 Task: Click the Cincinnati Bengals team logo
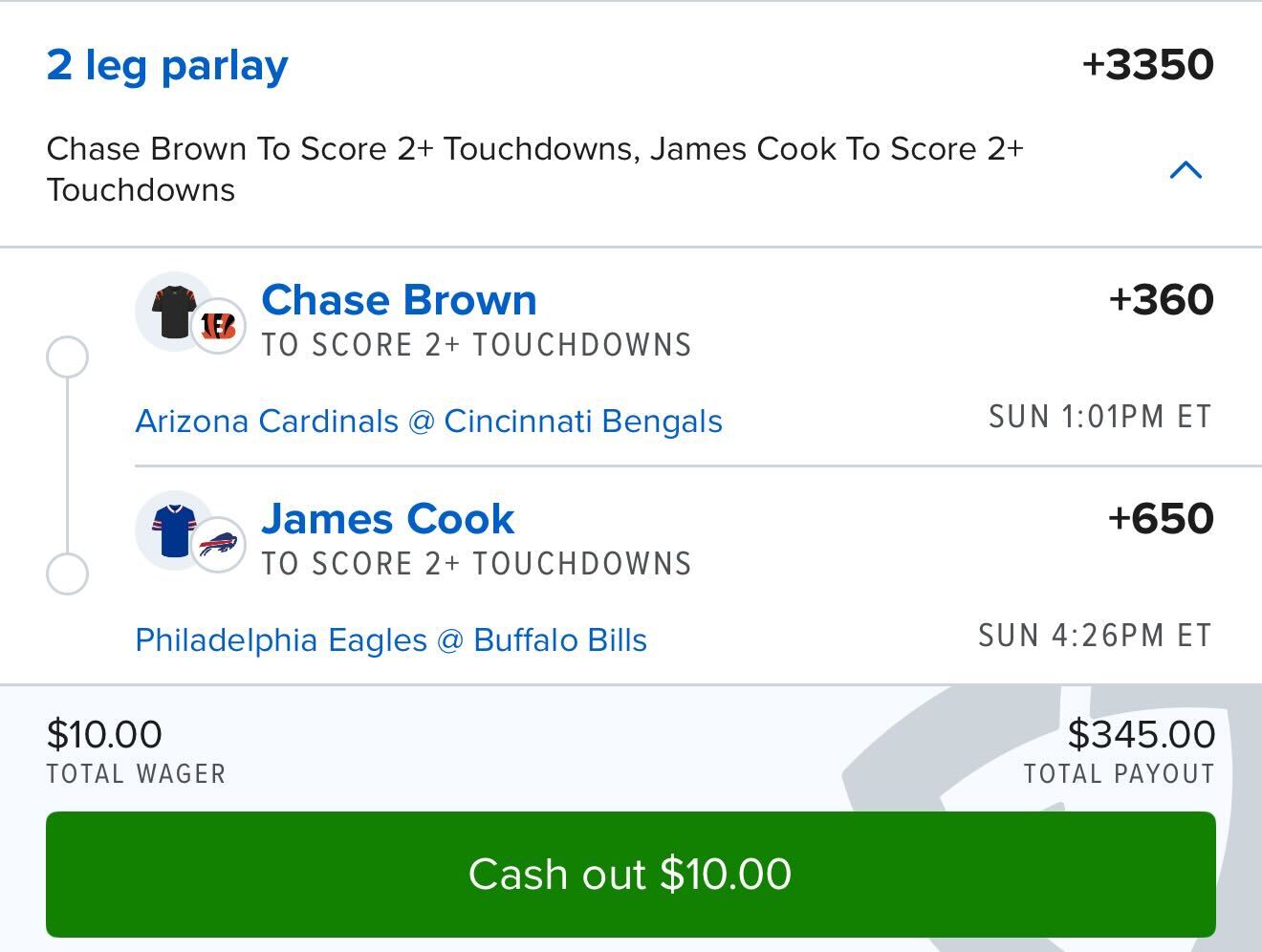tap(218, 327)
